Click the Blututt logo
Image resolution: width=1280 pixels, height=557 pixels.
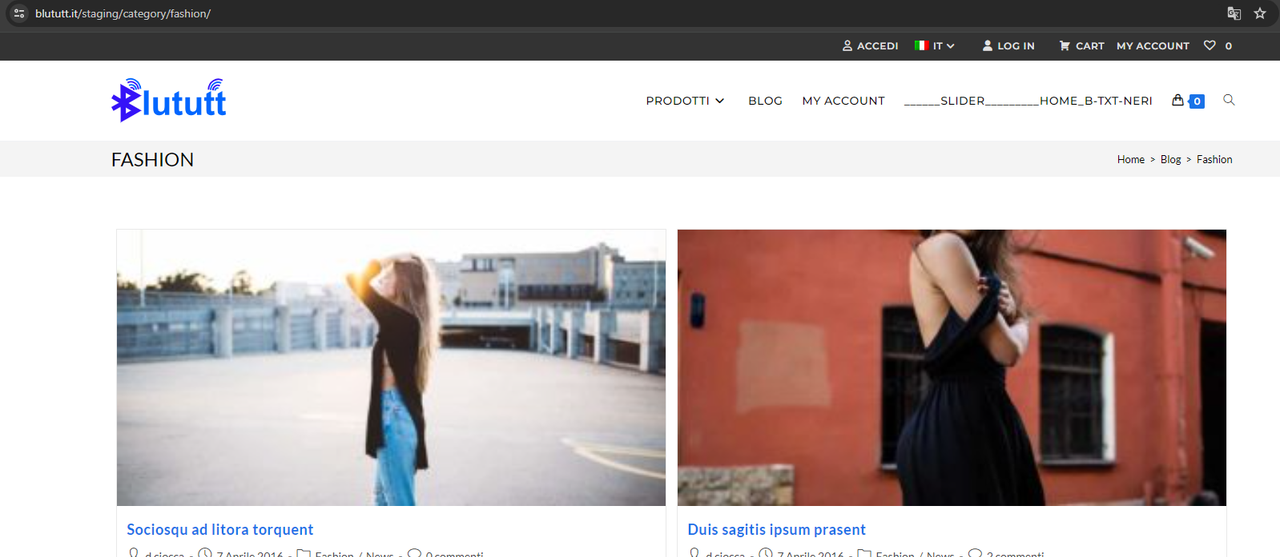click(x=169, y=100)
